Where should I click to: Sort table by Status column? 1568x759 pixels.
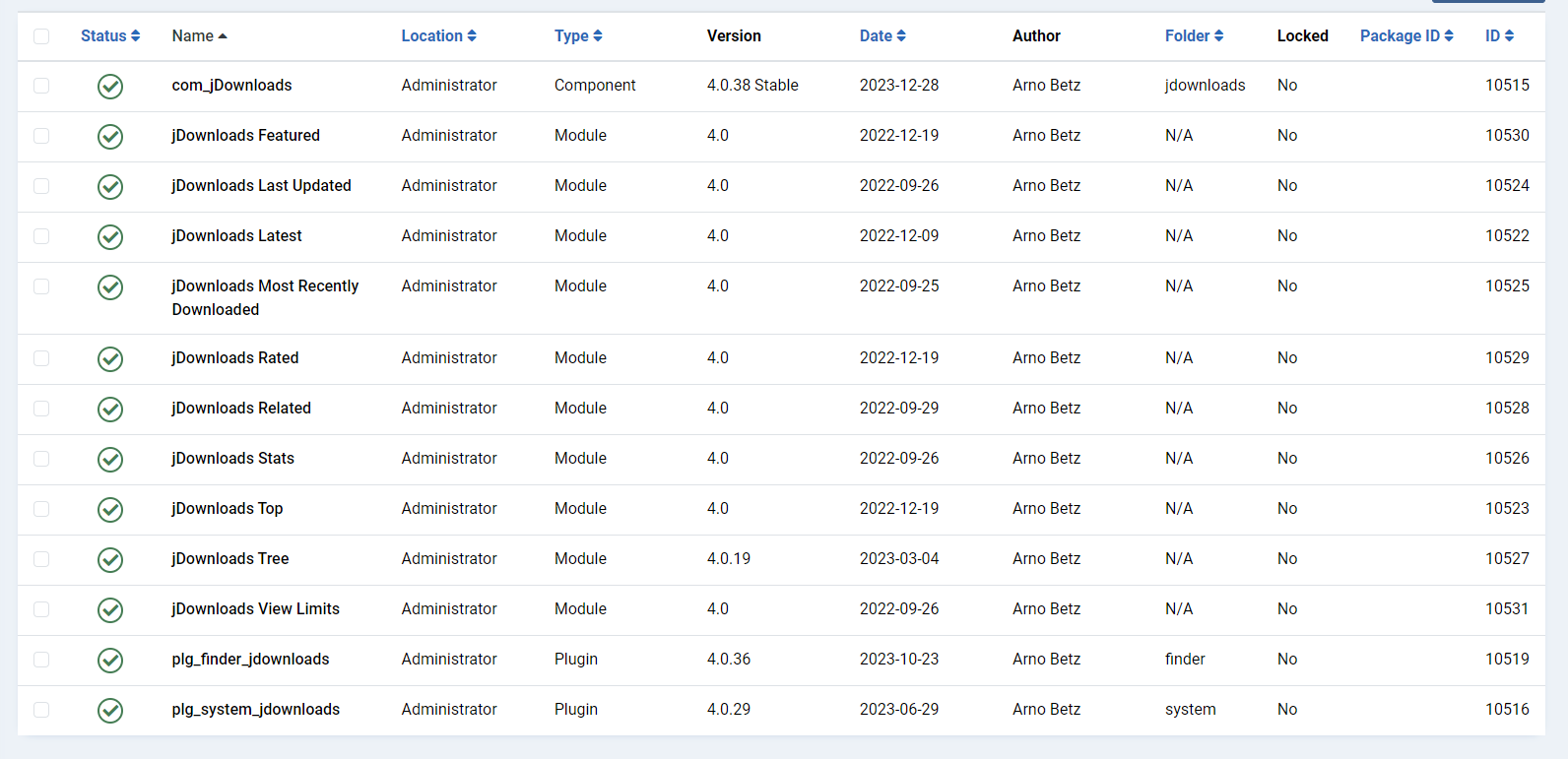tap(110, 36)
